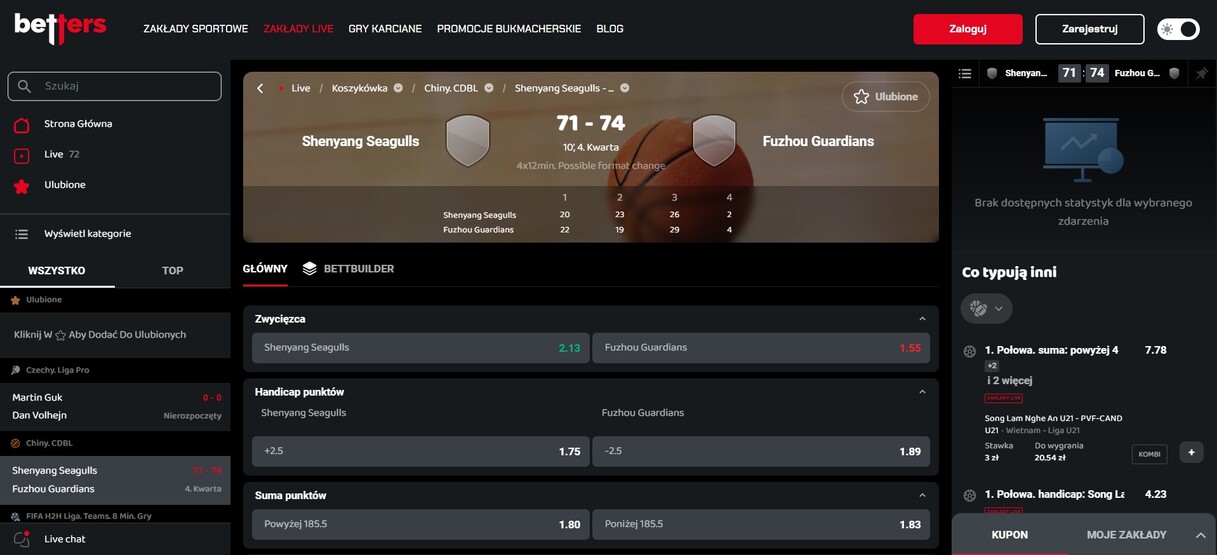Select handicap -2.5 at 1.89
1217x555 pixels.
click(x=761, y=451)
